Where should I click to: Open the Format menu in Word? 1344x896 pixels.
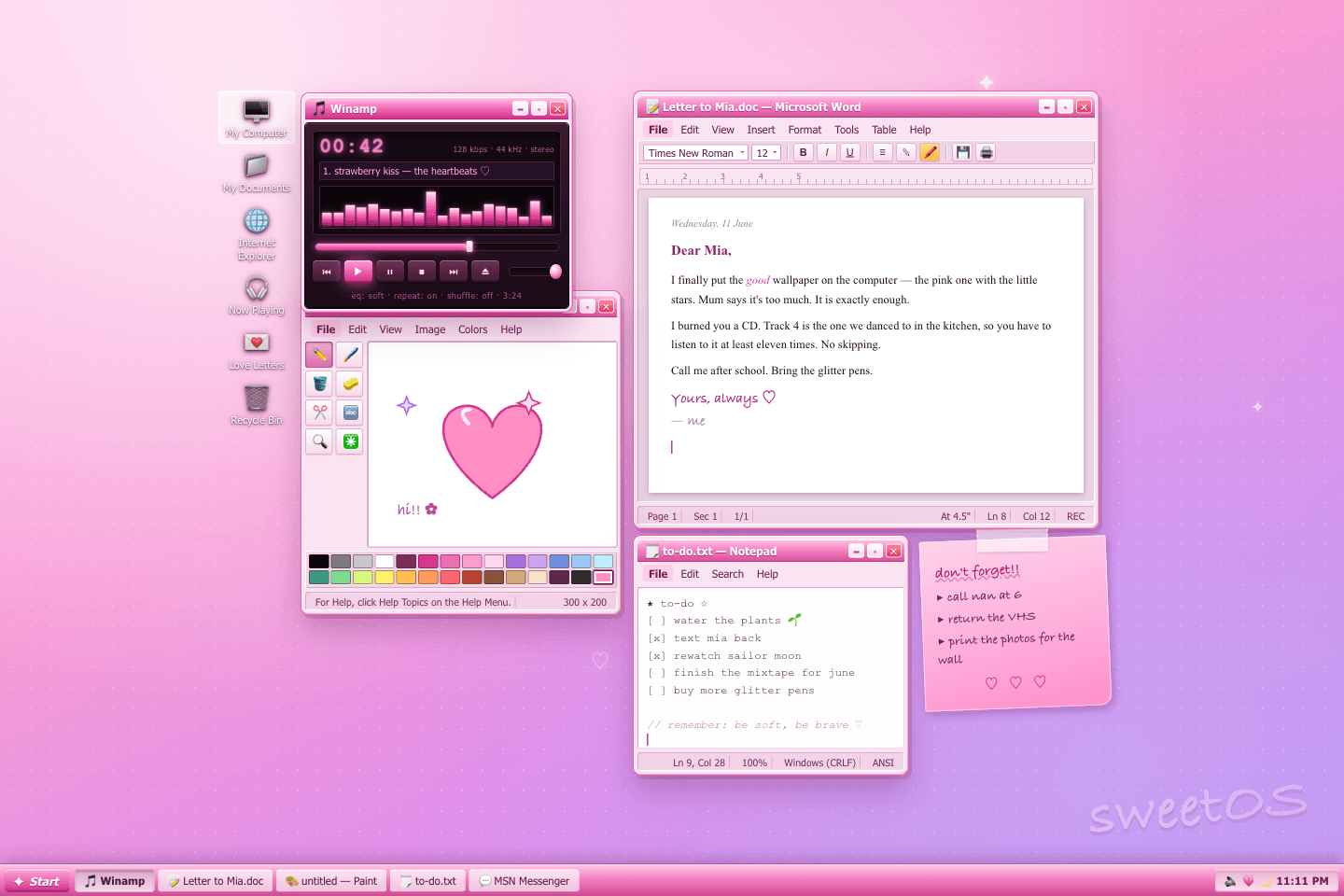[x=805, y=130]
